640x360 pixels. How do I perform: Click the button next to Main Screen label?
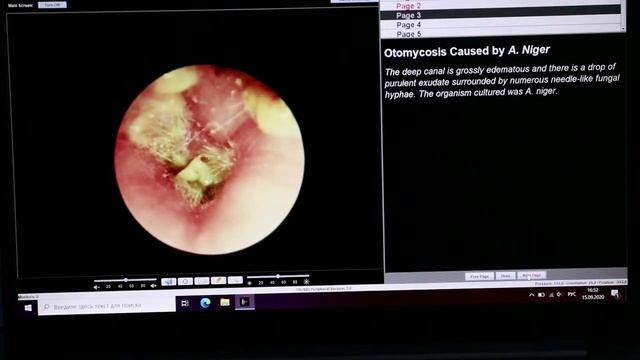click(x=52, y=5)
